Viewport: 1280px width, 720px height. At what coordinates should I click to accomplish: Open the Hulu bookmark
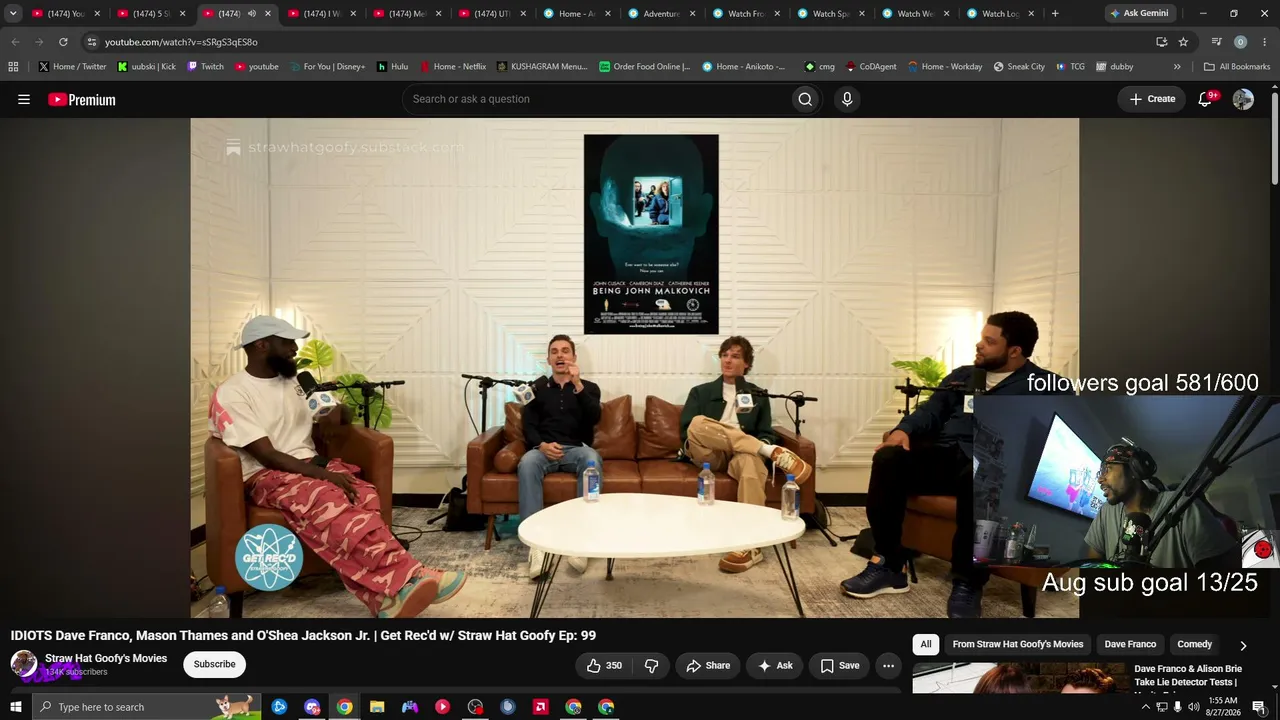point(392,67)
